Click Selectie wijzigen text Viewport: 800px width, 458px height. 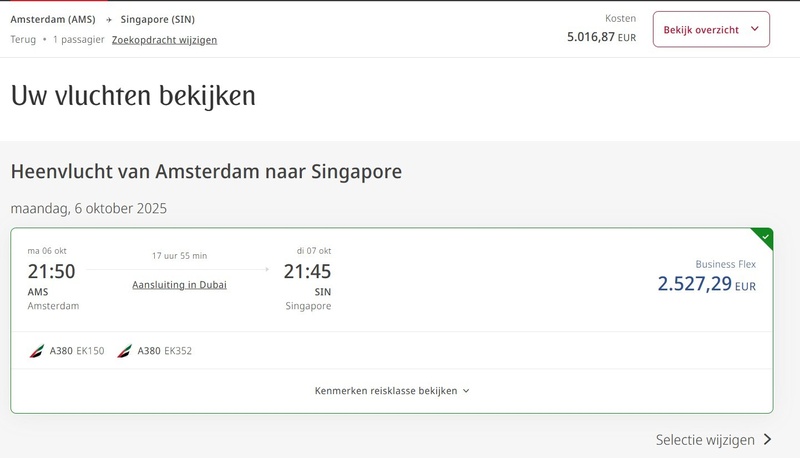click(705, 439)
